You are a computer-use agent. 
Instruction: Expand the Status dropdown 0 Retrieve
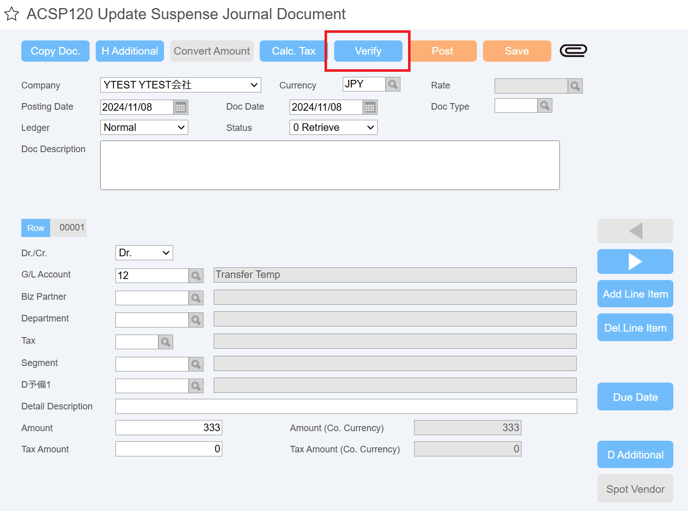(333, 128)
